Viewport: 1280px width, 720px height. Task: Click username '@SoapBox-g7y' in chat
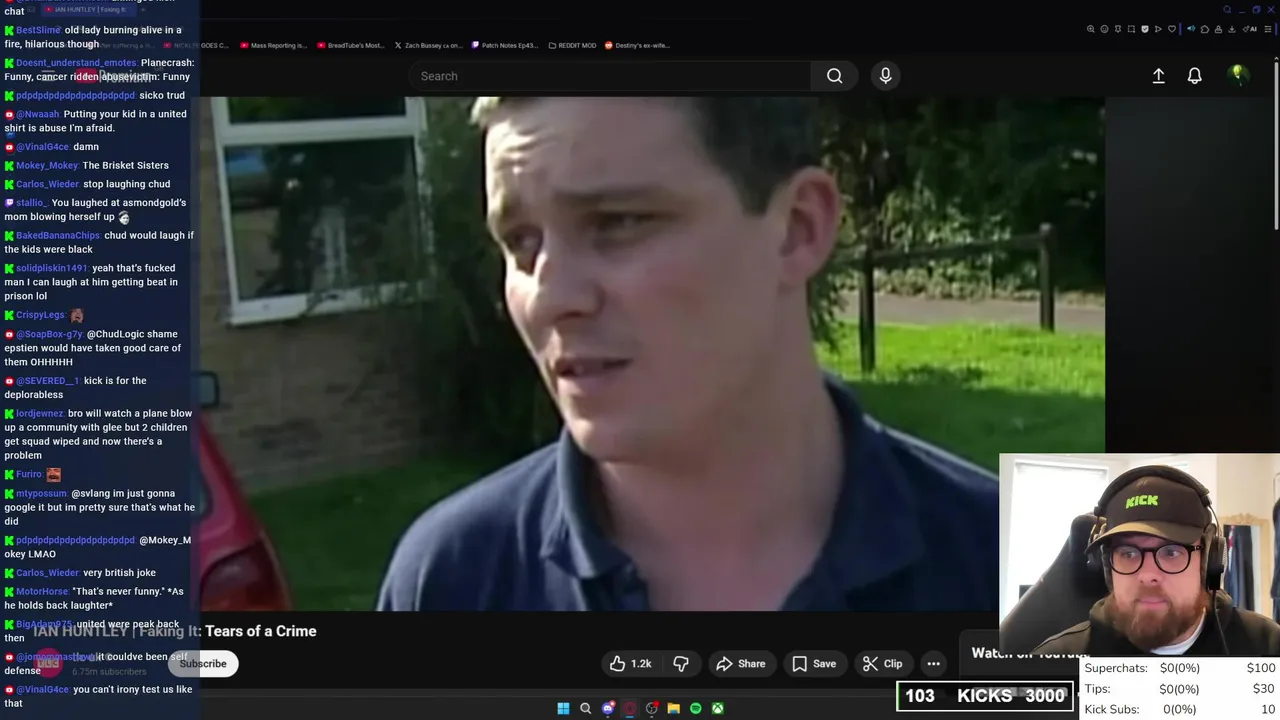[49, 334]
